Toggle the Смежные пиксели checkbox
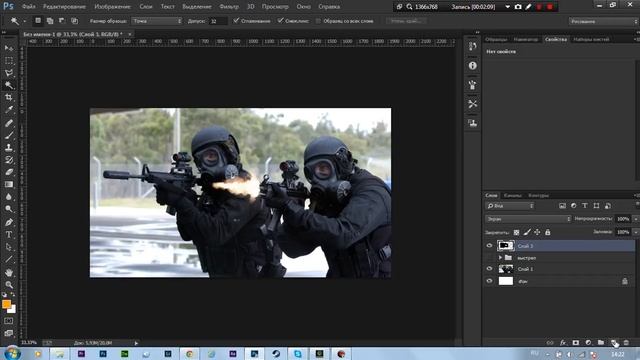640x360 pixels. [x=280, y=20]
